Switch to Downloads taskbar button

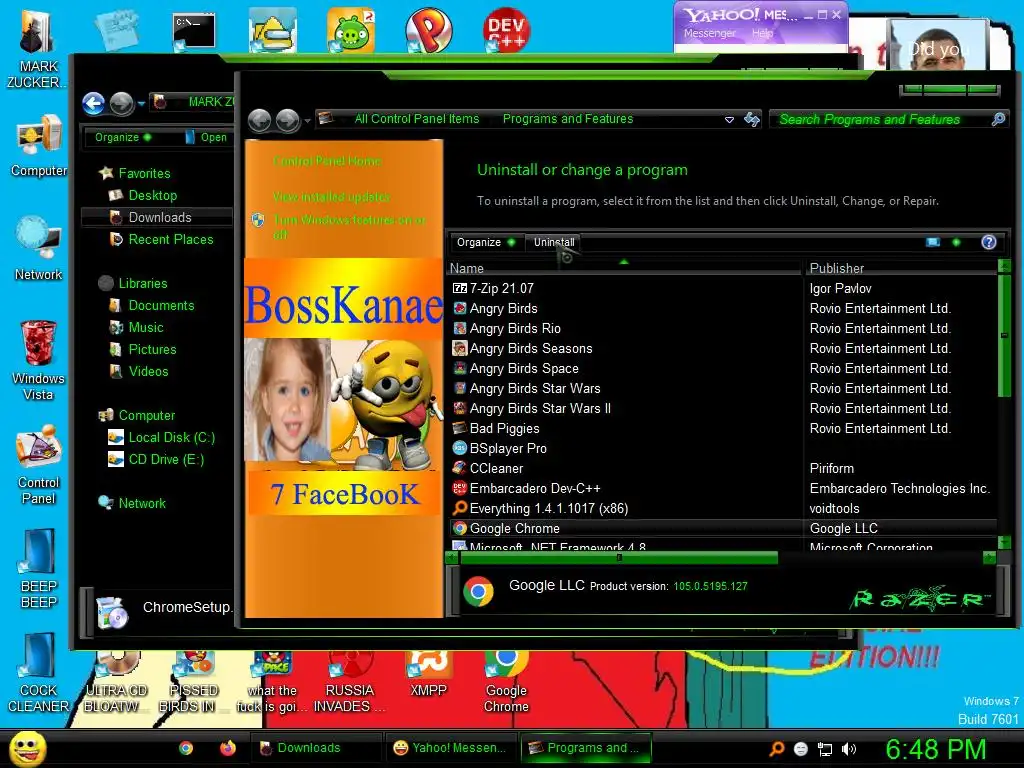(x=316, y=748)
